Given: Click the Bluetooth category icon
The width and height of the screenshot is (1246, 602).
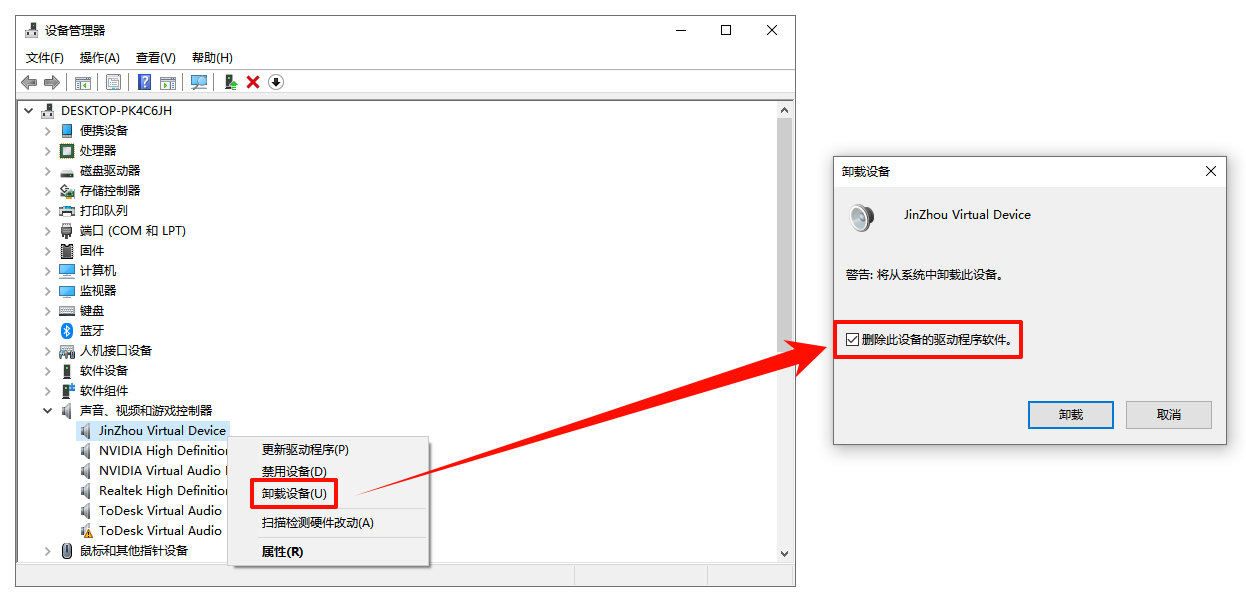Looking at the screenshot, I should point(67,331).
